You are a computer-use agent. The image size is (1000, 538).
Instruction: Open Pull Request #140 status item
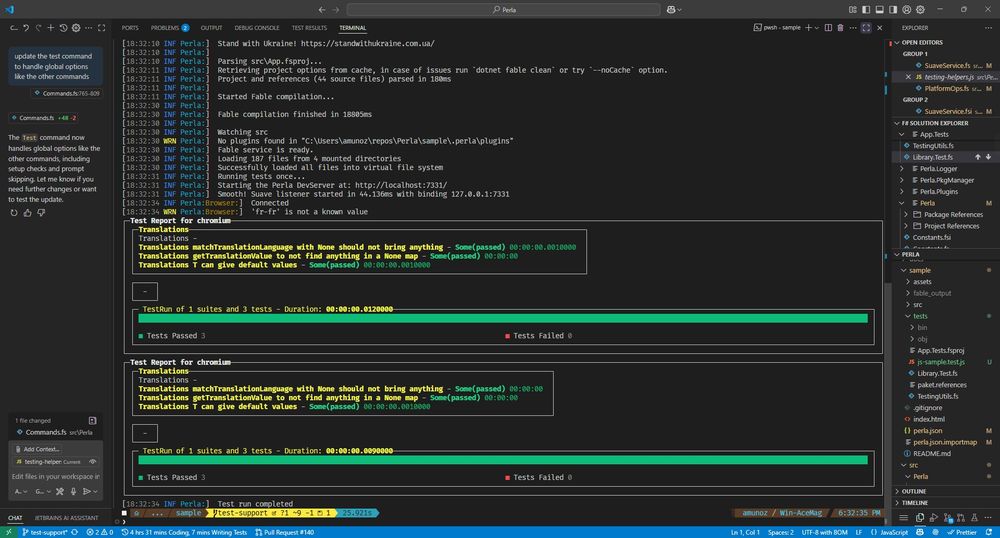click(284, 532)
